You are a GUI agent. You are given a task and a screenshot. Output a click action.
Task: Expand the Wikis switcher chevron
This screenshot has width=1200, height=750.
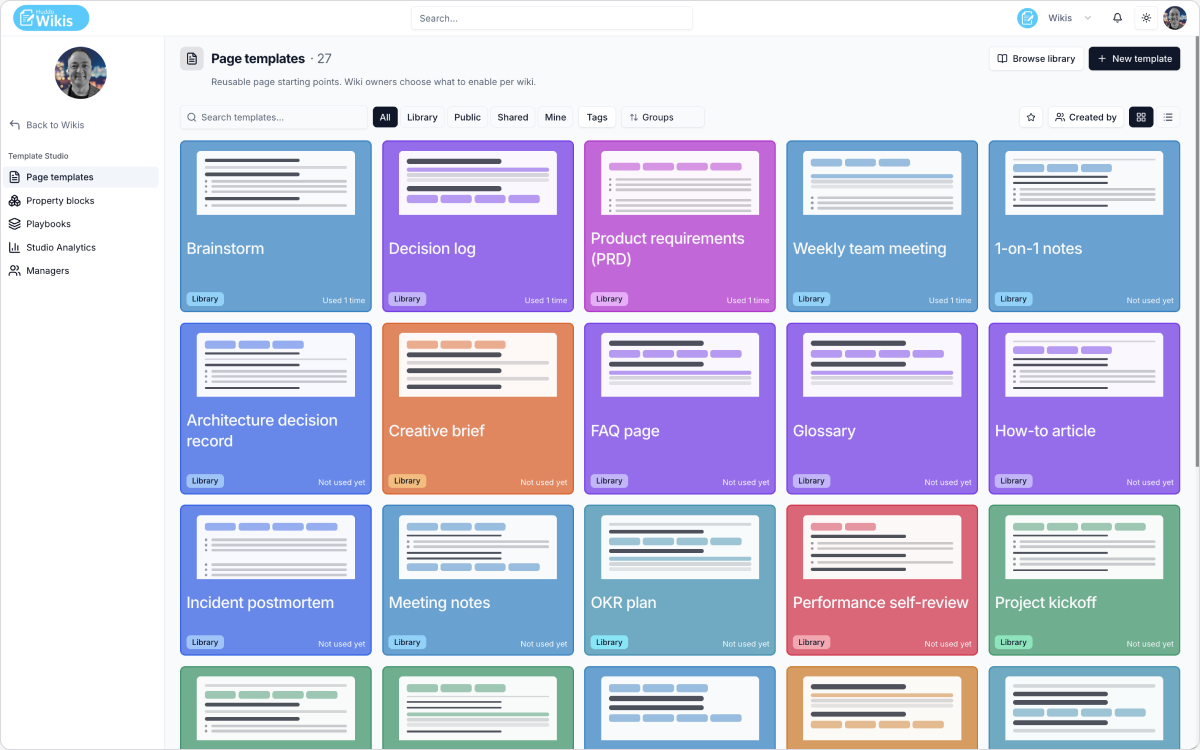[x=1088, y=18]
